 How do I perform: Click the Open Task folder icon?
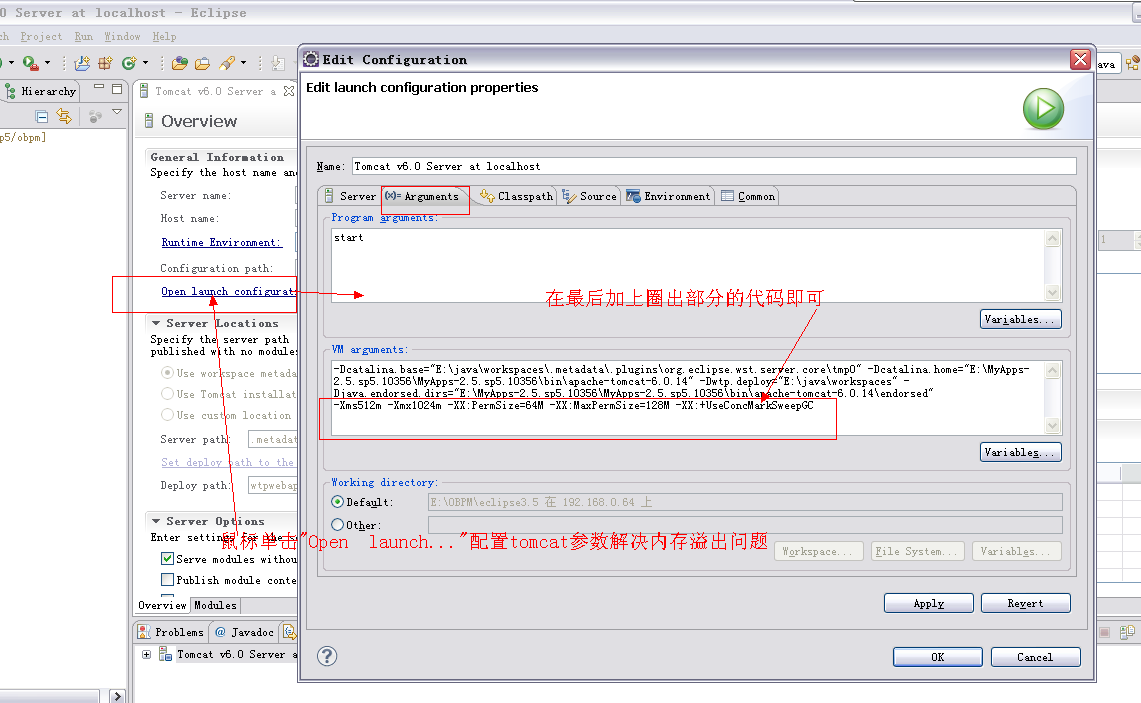click(202, 63)
